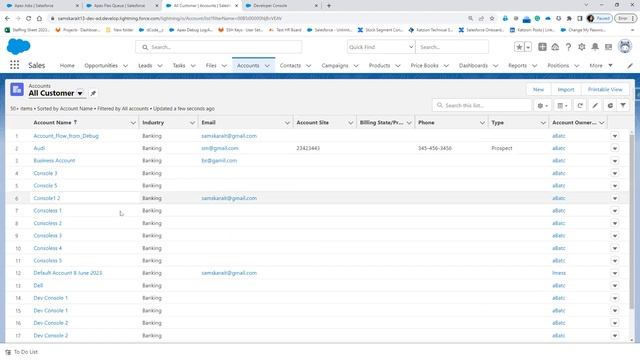Click the Business Account email link

[219, 161]
